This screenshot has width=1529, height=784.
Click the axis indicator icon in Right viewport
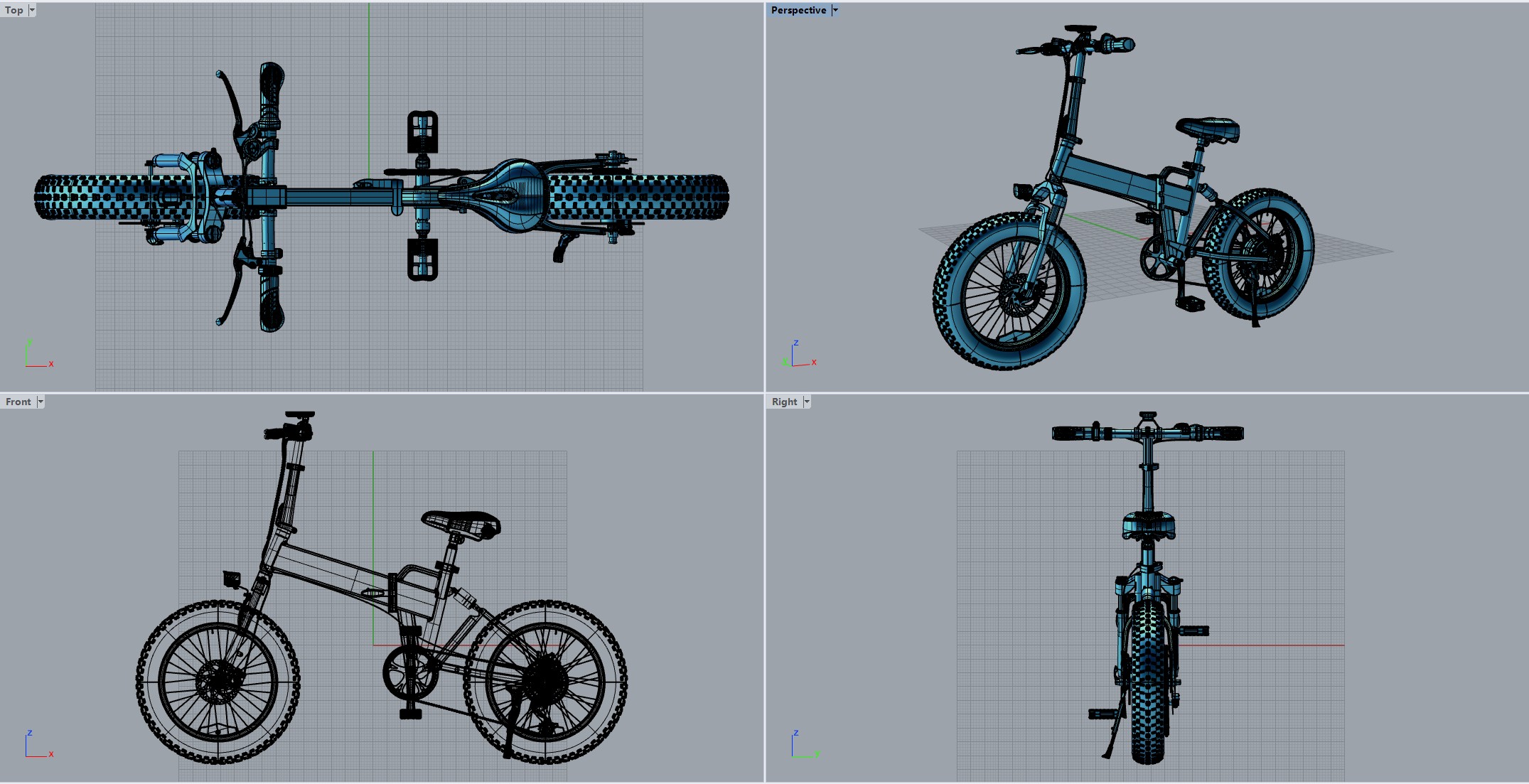click(802, 746)
